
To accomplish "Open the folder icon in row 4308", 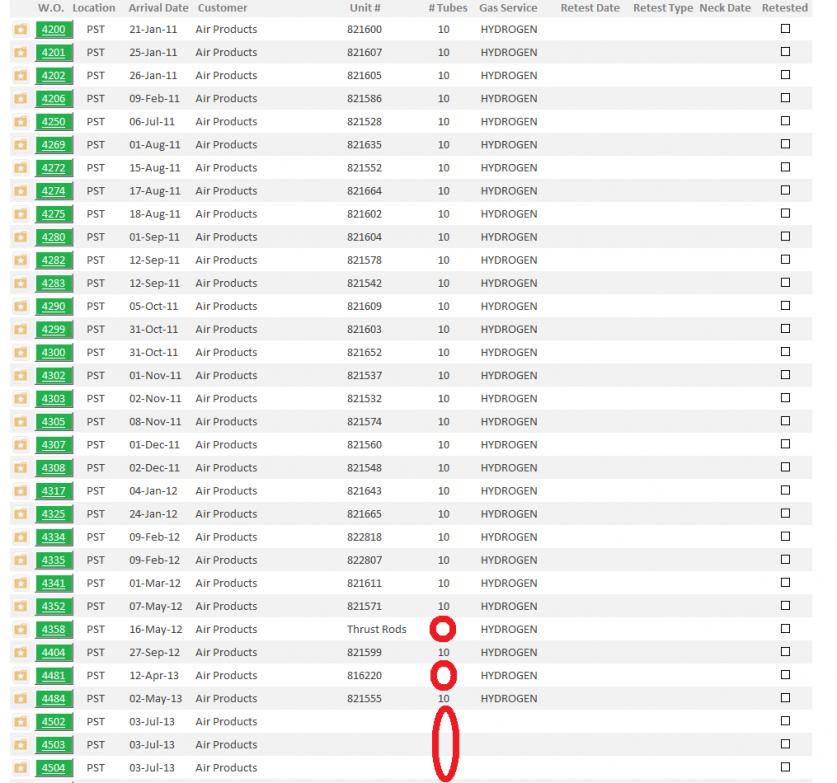I will point(21,468).
